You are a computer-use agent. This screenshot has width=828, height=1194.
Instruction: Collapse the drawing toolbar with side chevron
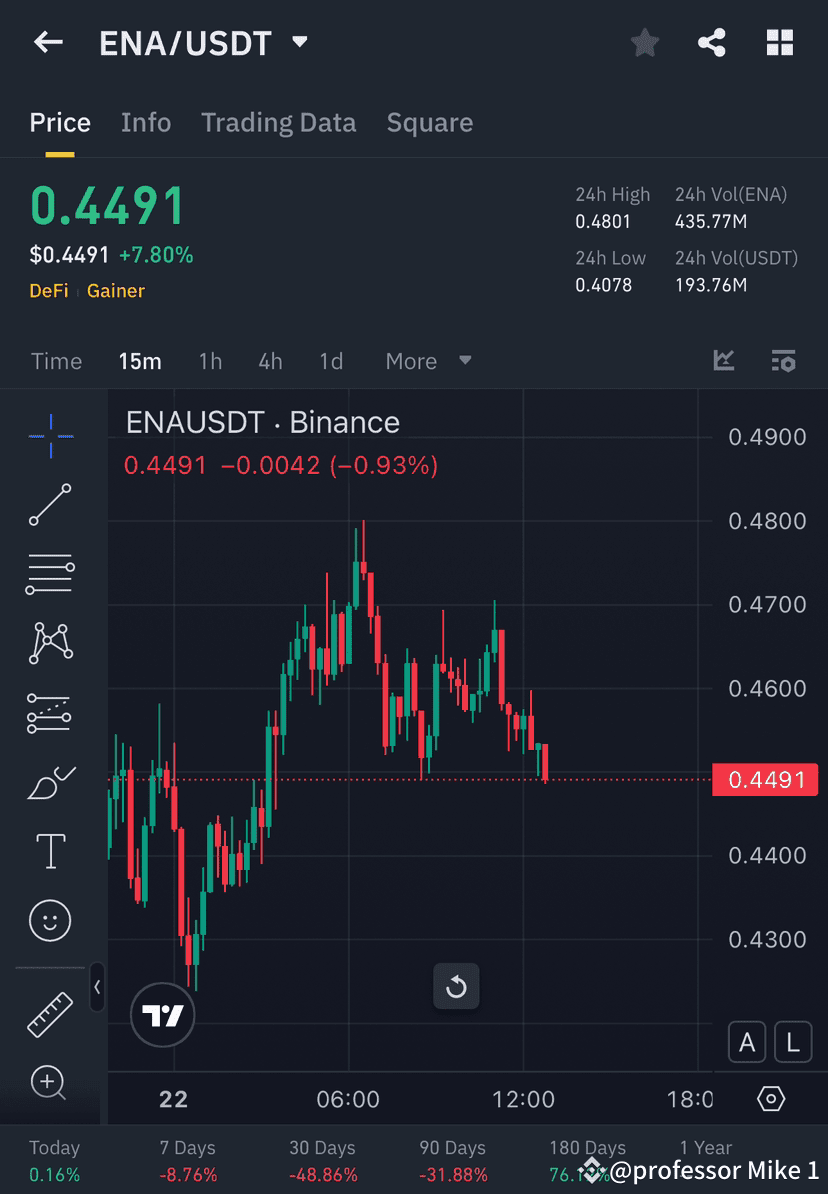coord(97,988)
